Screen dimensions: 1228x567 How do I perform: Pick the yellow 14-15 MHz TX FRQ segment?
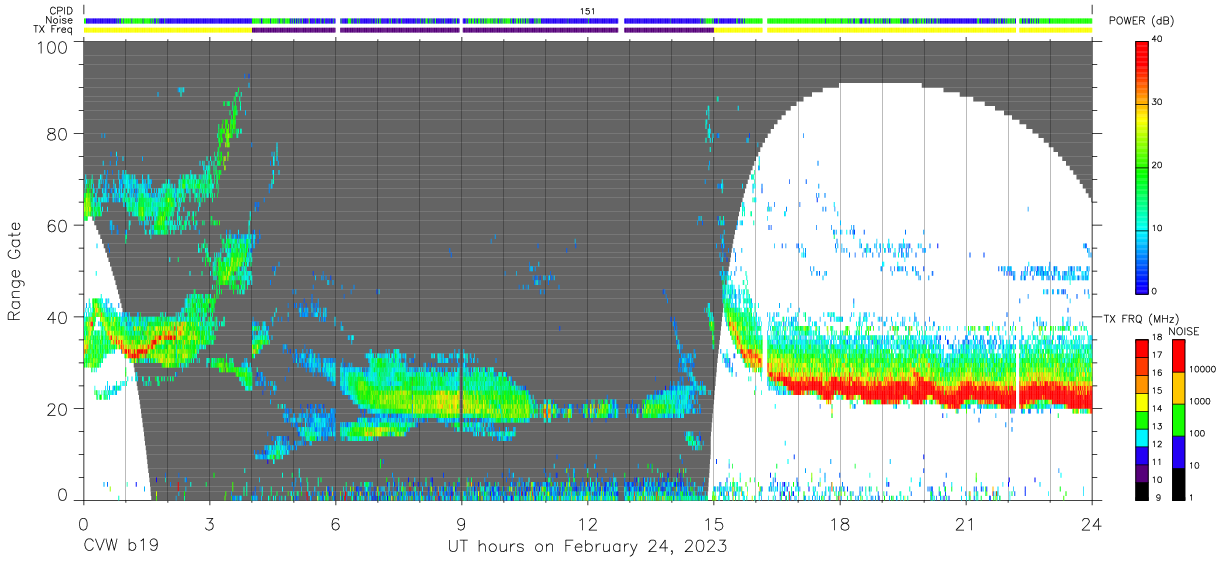[1140, 400]
